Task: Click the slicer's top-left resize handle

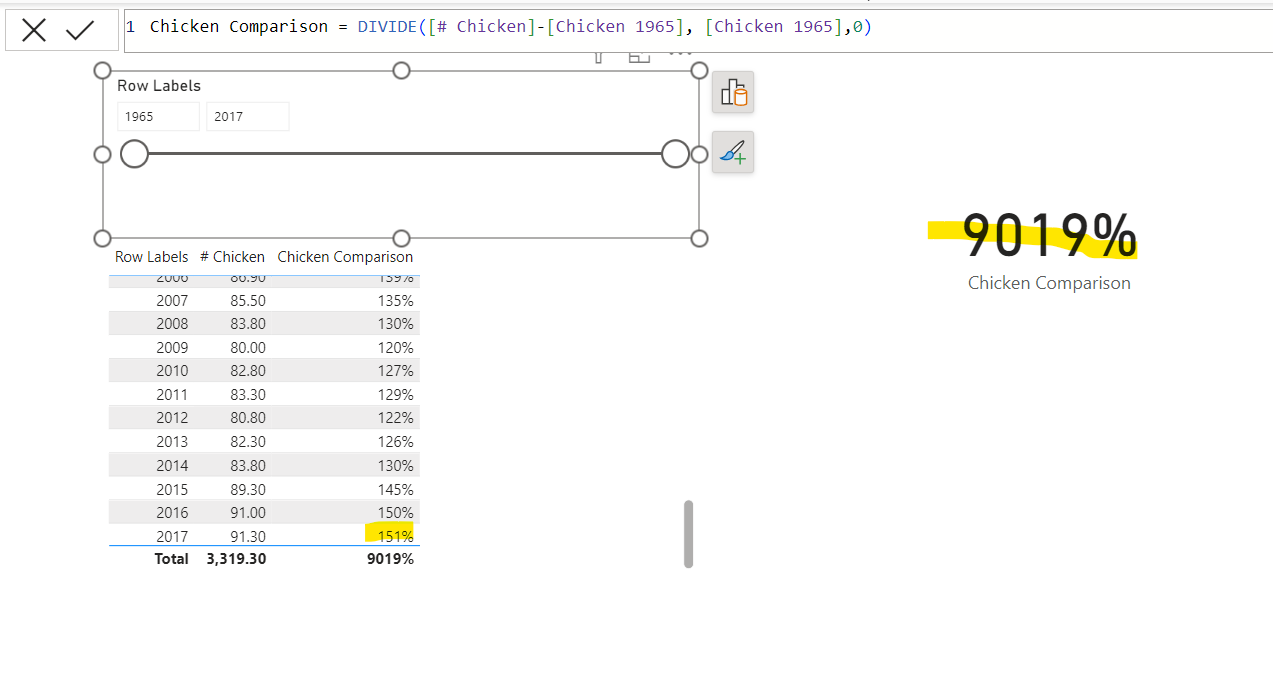Action: (x=102, y=70)
